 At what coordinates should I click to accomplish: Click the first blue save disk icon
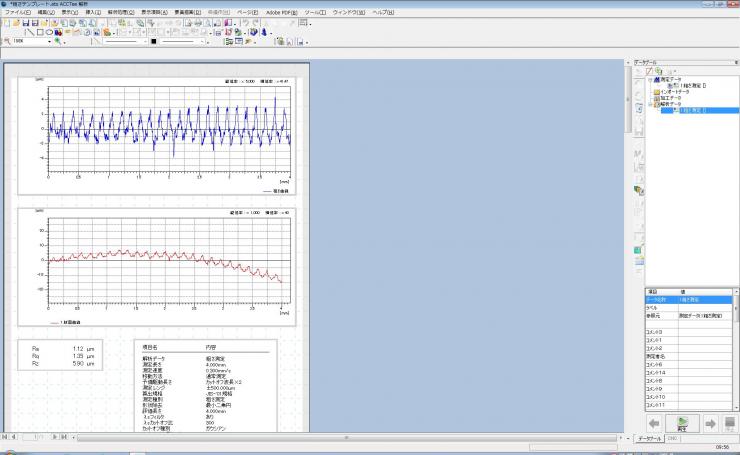click(x=25, y=23)
